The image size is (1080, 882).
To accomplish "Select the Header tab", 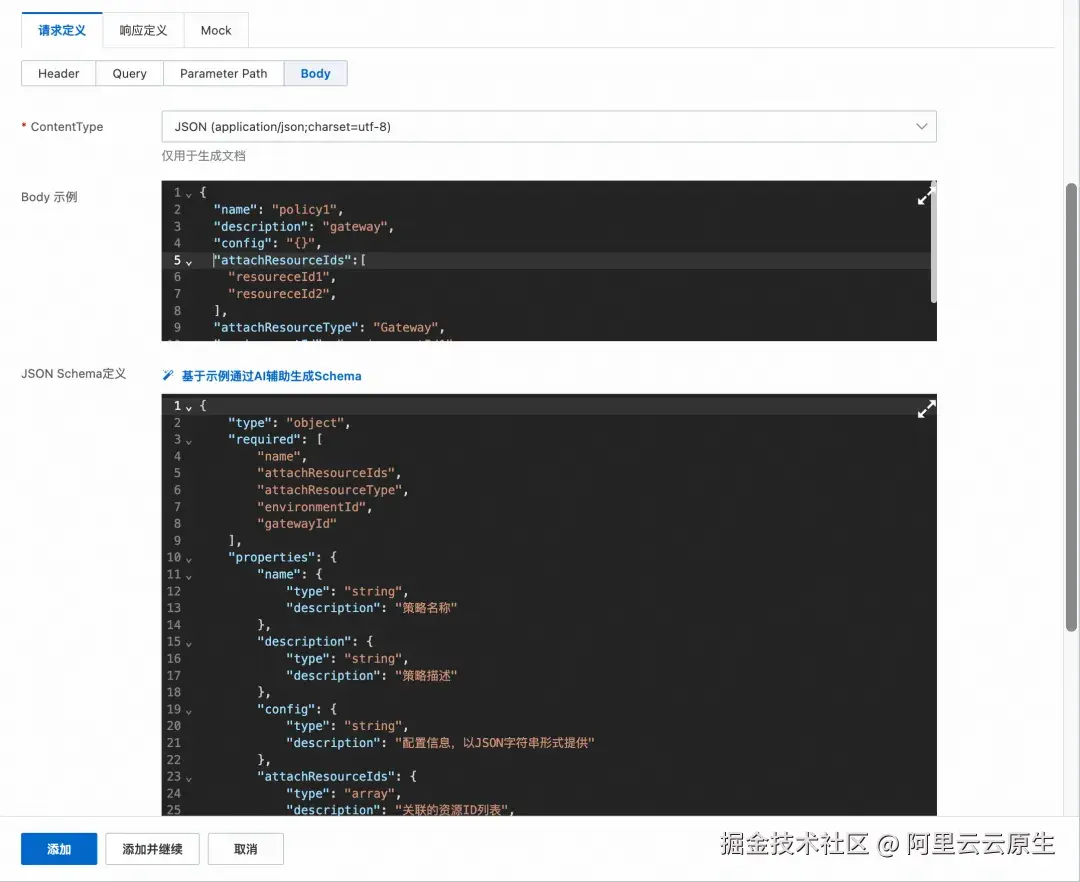I will point(58,73).
